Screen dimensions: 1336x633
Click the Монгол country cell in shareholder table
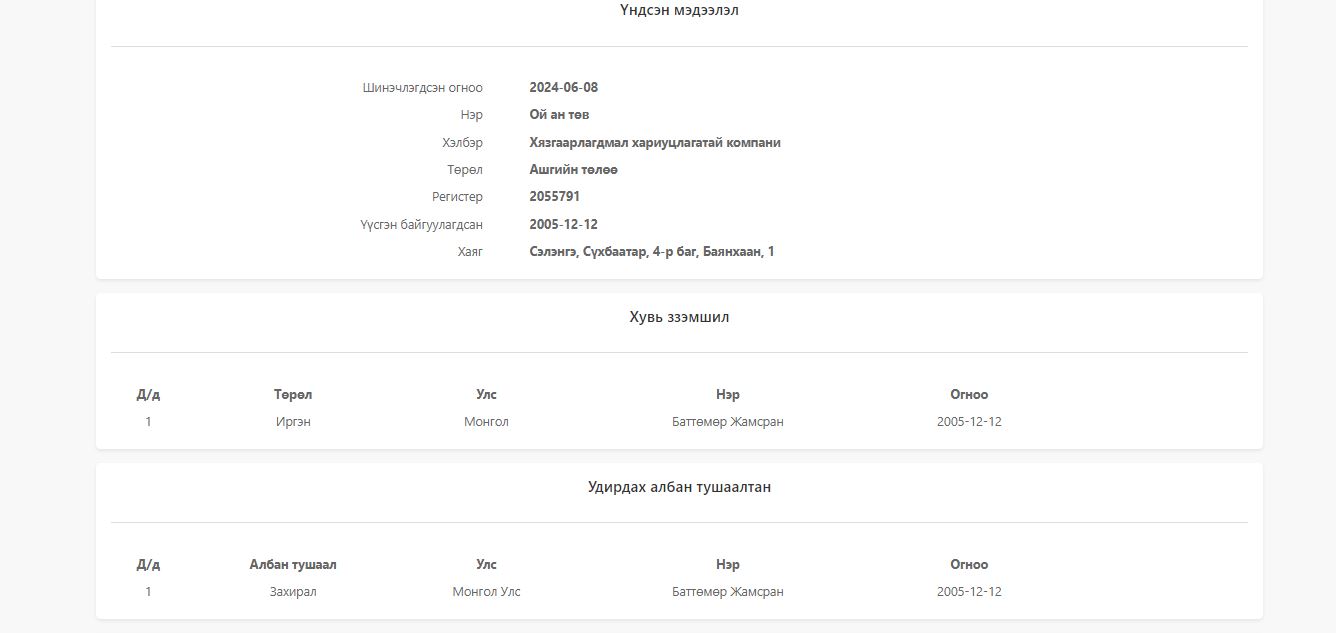pyautogui.click(x=486, y=422)
